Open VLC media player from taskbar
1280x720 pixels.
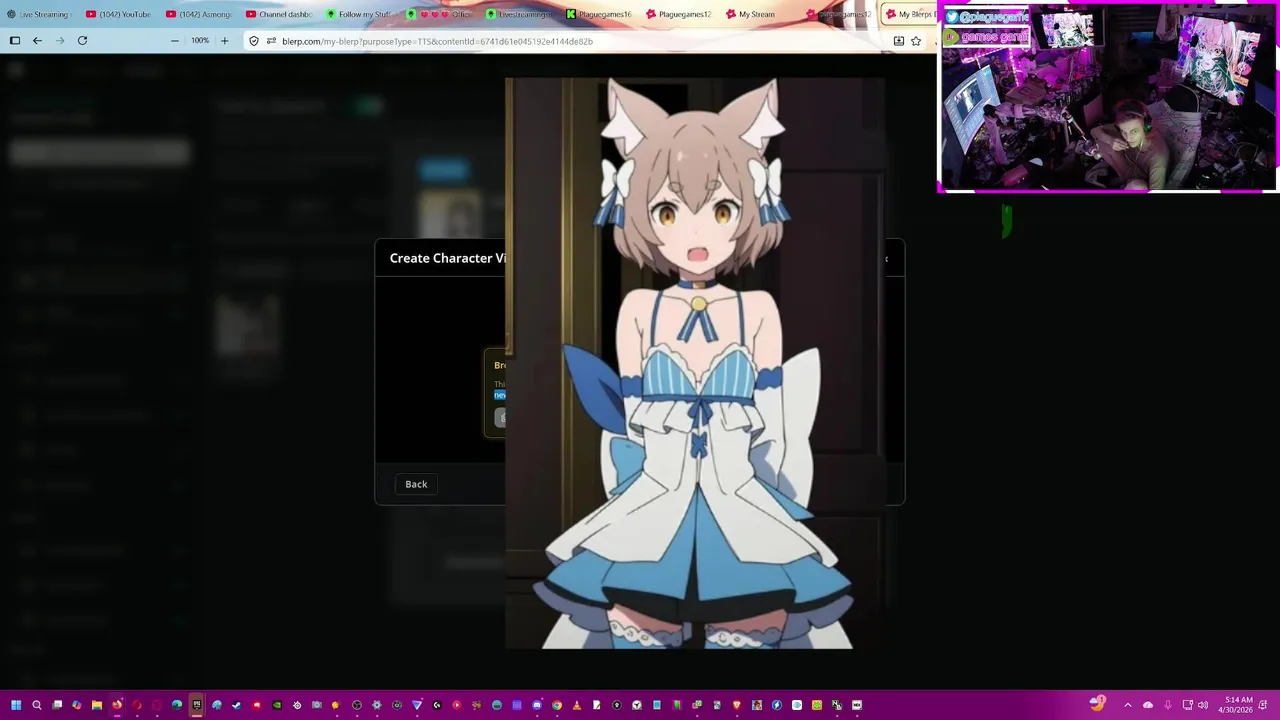pyautogui.click(x=577, y=705)
